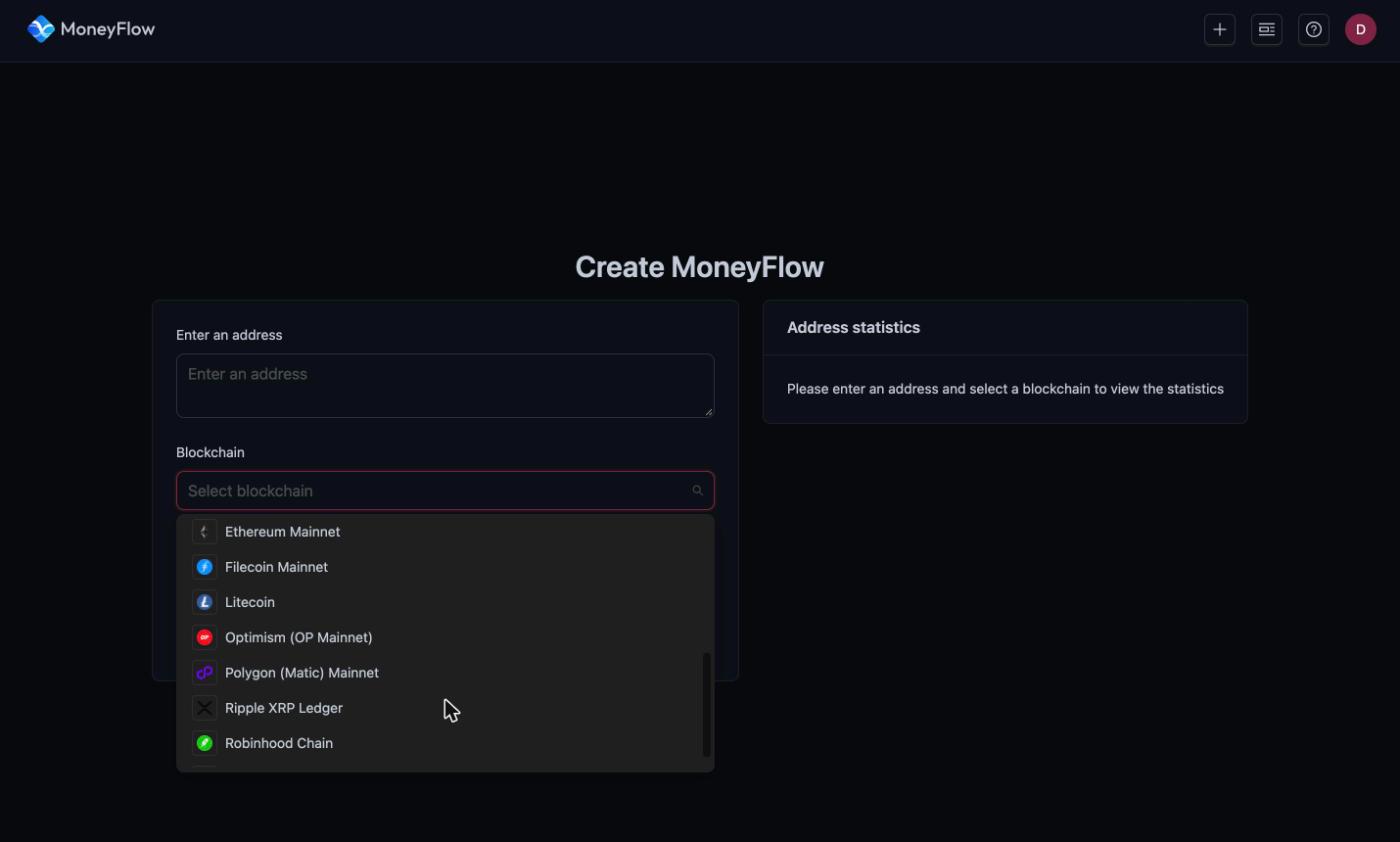Click the 'Enter an address' label
1400x842 pixels.
point(229,335)
